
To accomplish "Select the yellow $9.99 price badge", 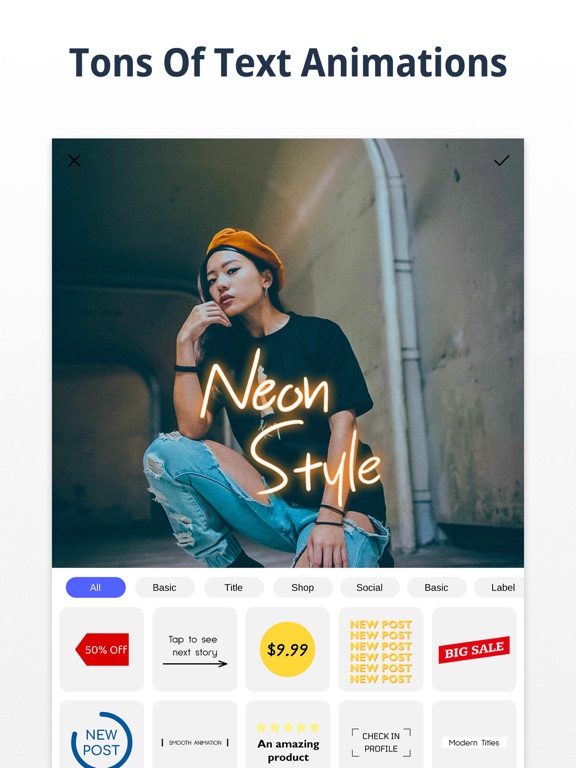I will tap(288, 649).
